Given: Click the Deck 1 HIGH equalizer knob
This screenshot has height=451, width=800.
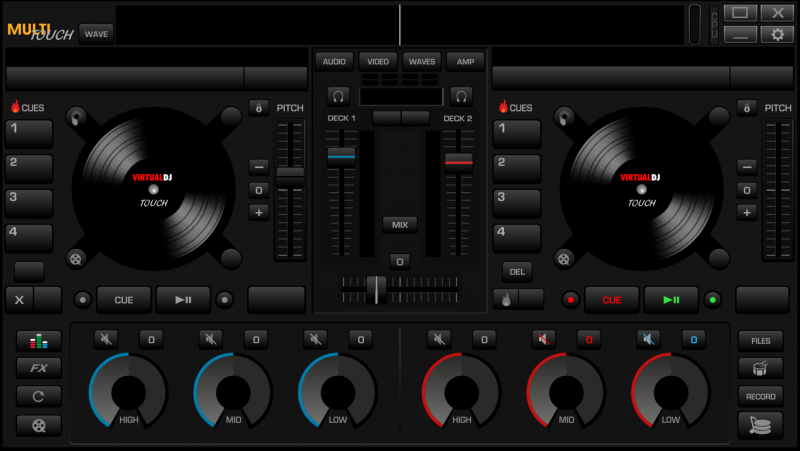Looking at the screenshot, I should (129, 391).
